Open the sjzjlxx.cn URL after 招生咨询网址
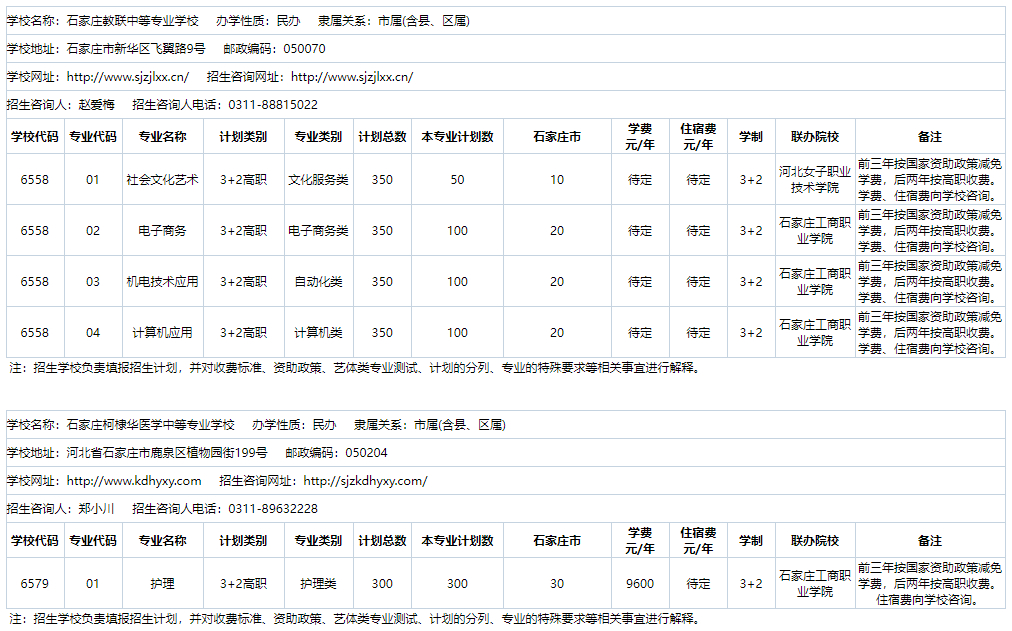 [351, 77]
